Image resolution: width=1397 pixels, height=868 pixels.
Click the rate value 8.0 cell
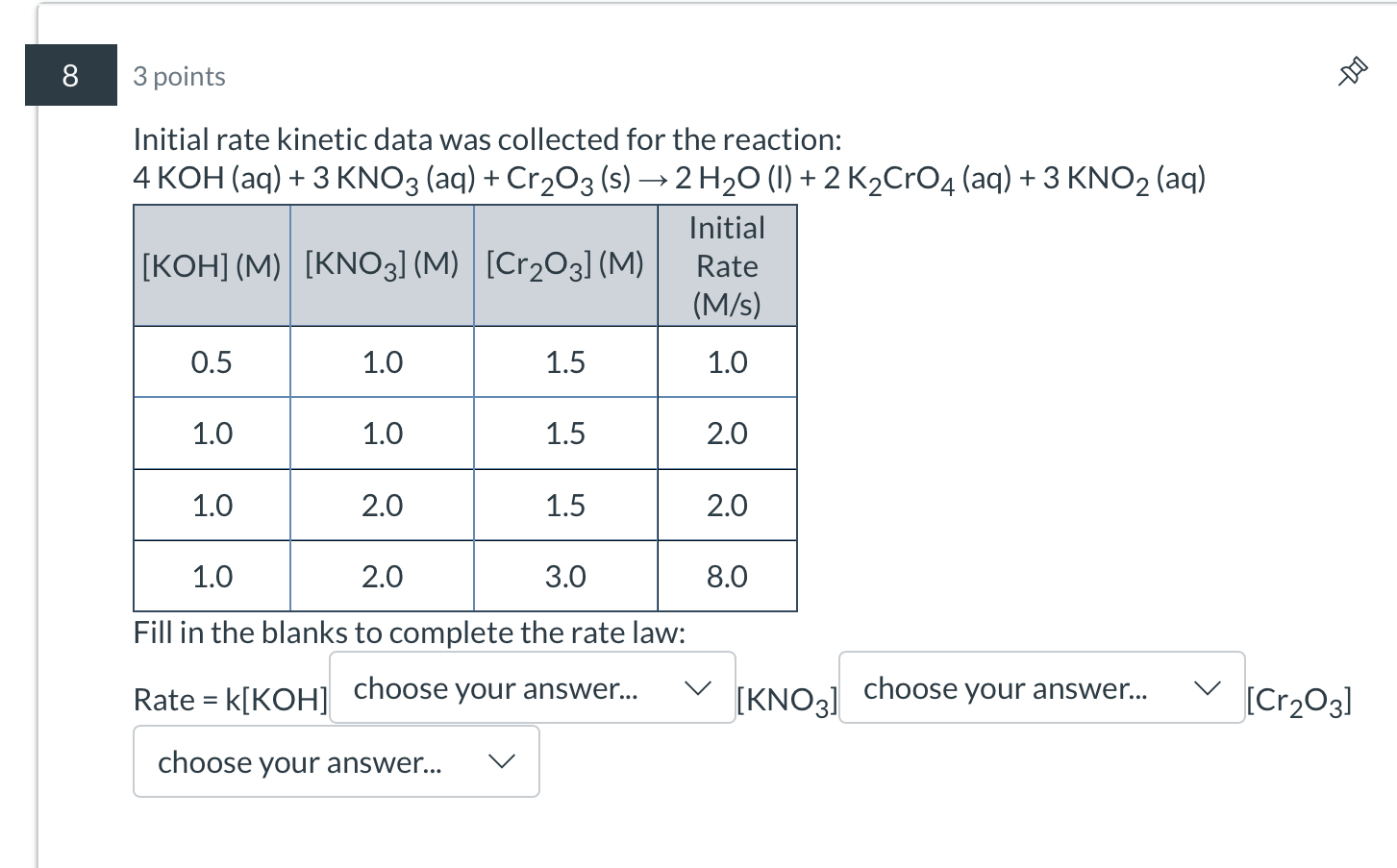pyautogui.click(x=727, y=576)
